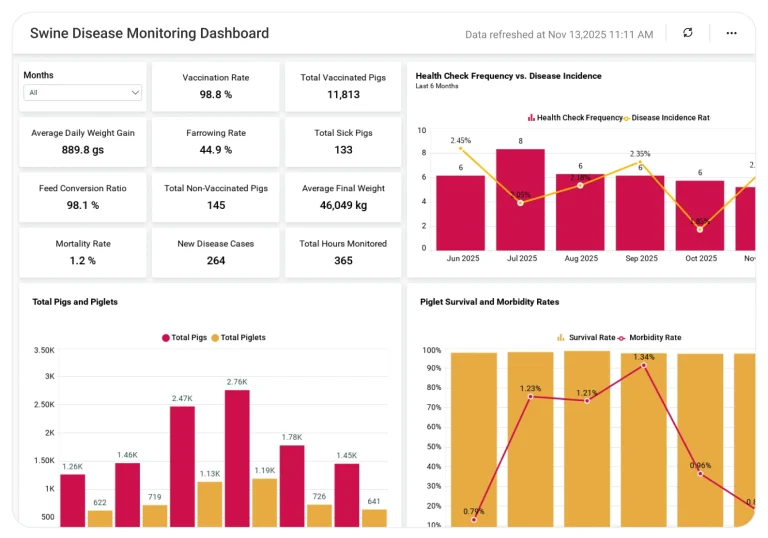
Task: Click the Mortality Rate 1.2 % value
Action: 83,261
